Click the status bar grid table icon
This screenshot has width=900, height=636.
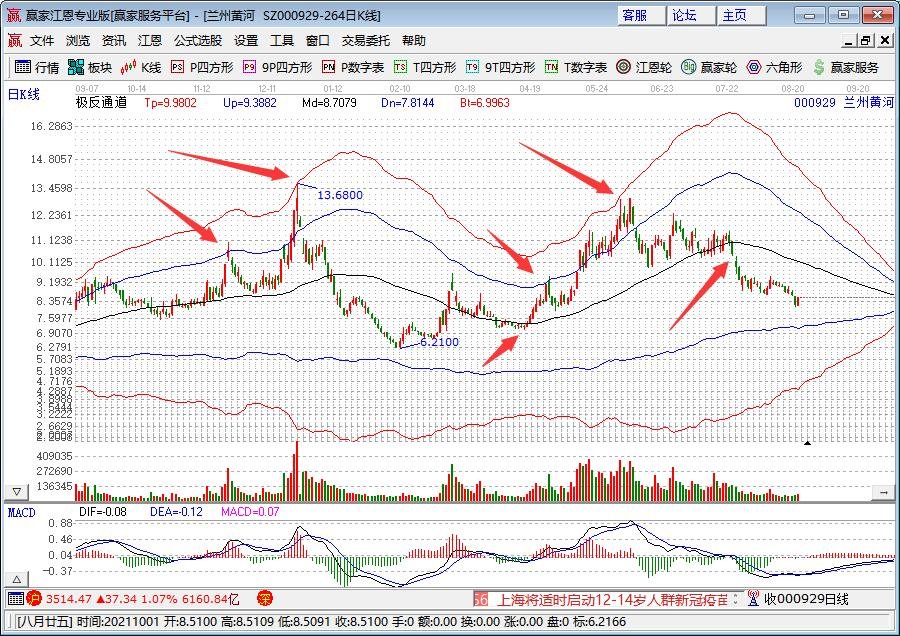[x=16, y=599]
